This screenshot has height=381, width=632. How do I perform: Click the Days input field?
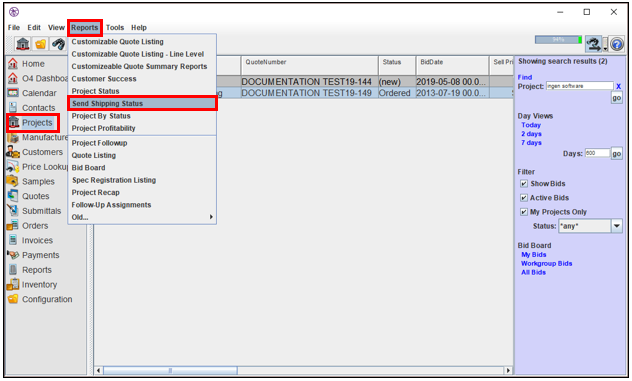tap(597, 153)
